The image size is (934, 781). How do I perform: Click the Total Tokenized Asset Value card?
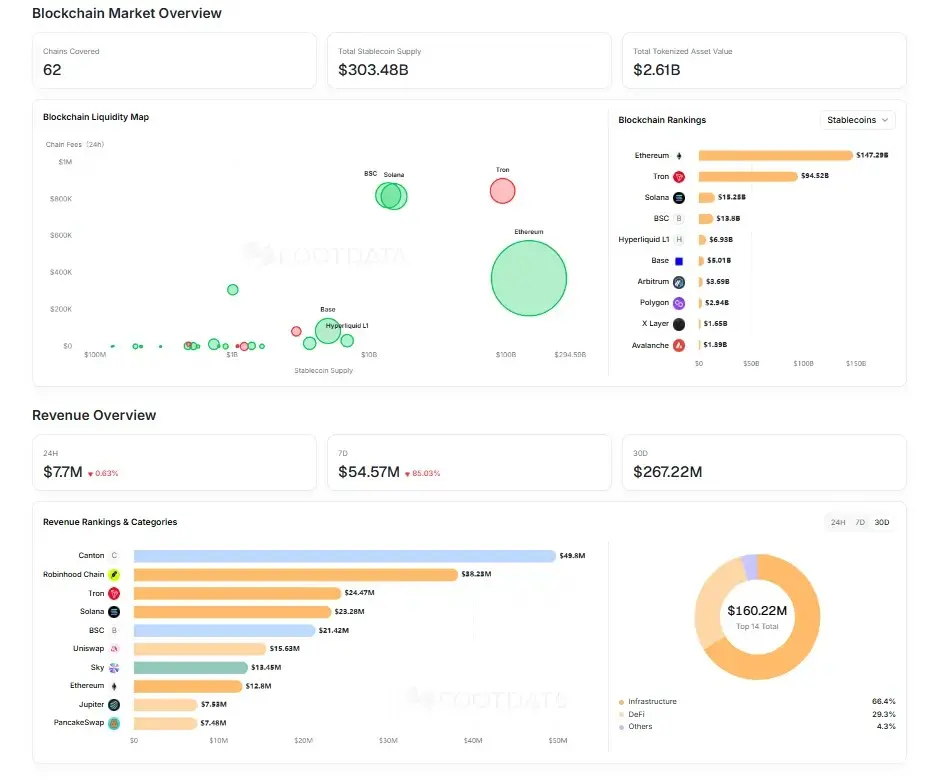764,61
